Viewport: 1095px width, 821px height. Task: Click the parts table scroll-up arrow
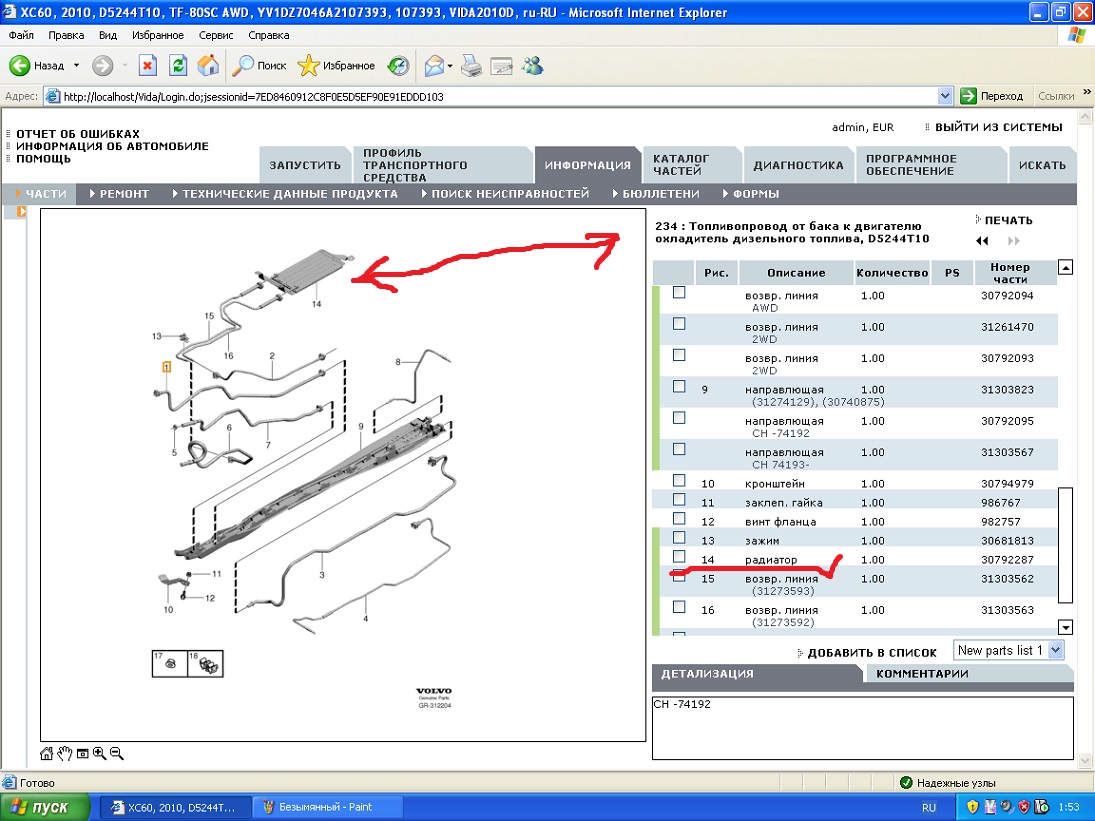click(1065, 267)
